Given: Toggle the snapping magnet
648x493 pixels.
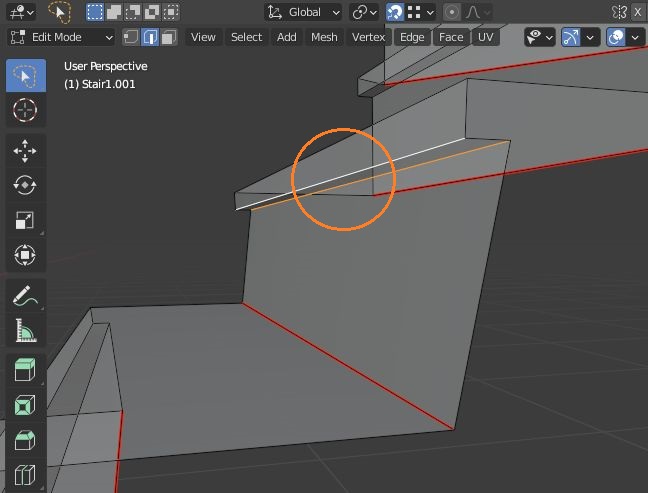Looking at the screenshot, I should point(395,12).
